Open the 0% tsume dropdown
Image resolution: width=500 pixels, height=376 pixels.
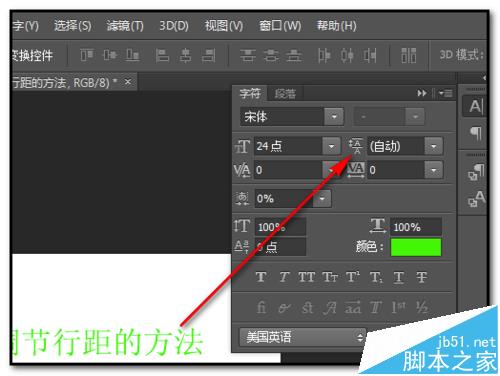(322, 199)
